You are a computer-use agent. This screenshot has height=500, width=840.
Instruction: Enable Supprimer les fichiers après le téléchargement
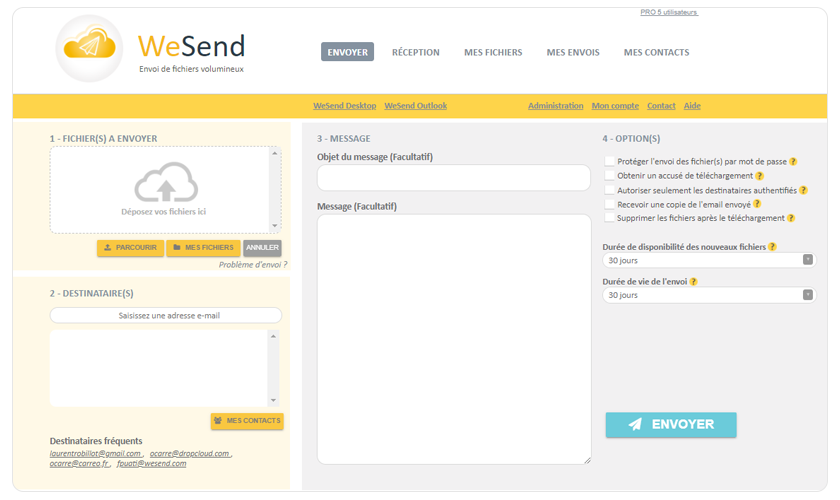pyautogui.click(x=609, y=218)
